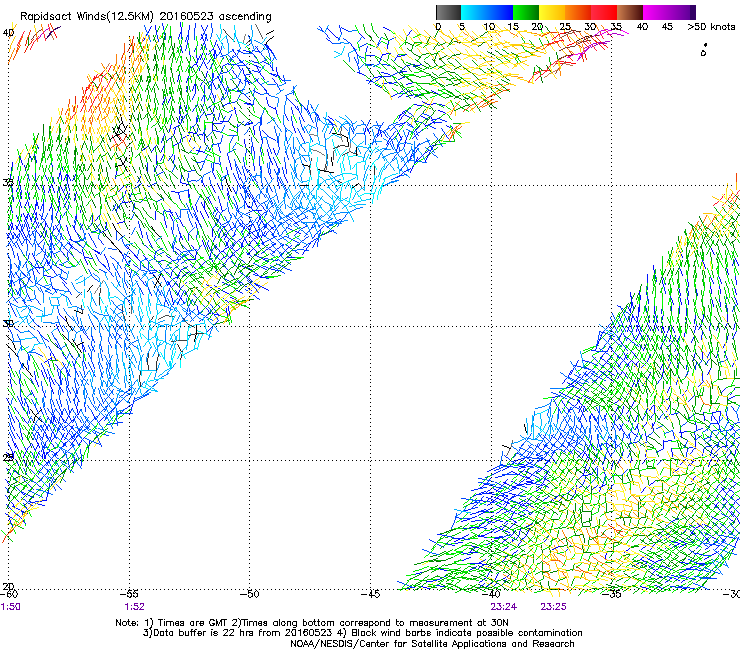Click the latitude label 40
This screenshot has width=740, height=650.
(8, 33)
